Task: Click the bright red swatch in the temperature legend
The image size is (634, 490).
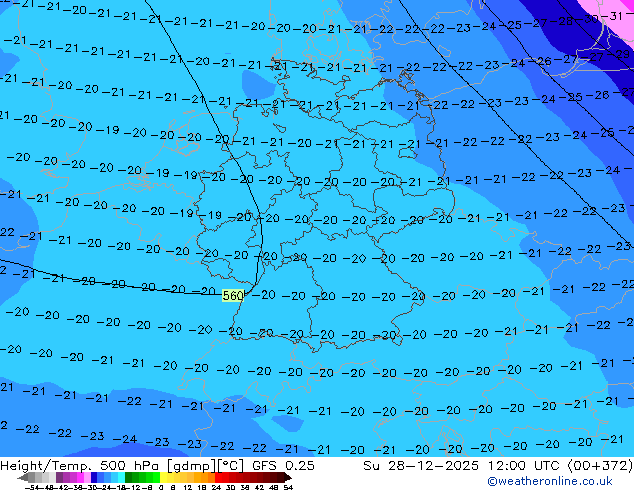Action: [218, 477]
